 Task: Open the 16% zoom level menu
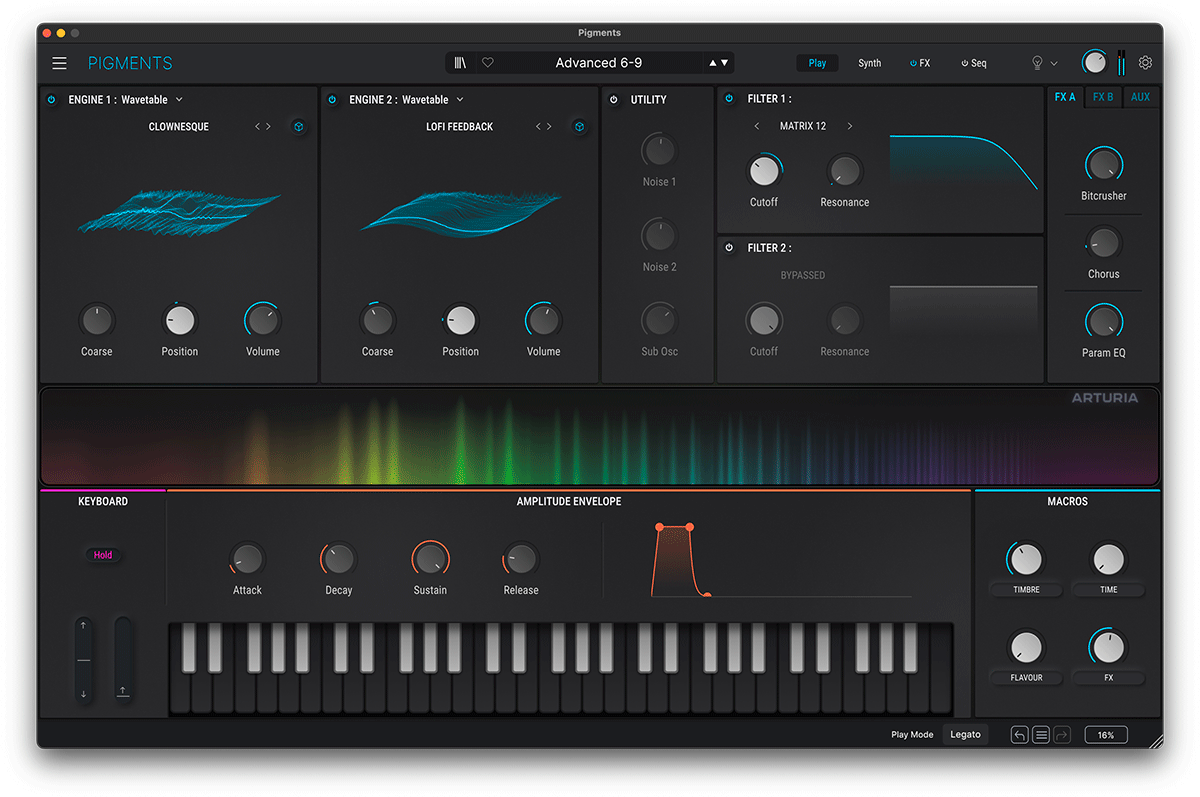pos(1106,735)
